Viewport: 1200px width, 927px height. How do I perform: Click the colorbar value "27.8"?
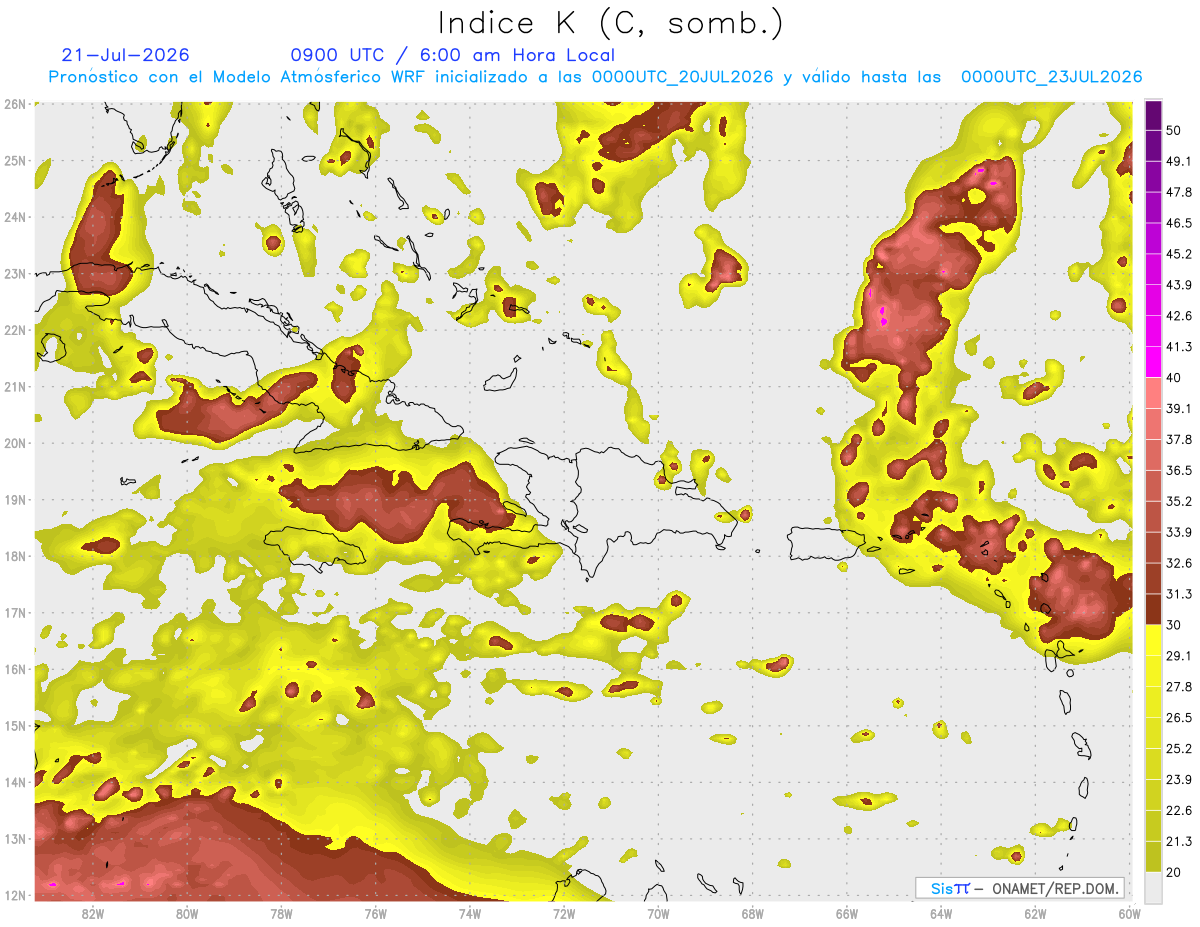pyautogui.click(x=1179, y=687)
